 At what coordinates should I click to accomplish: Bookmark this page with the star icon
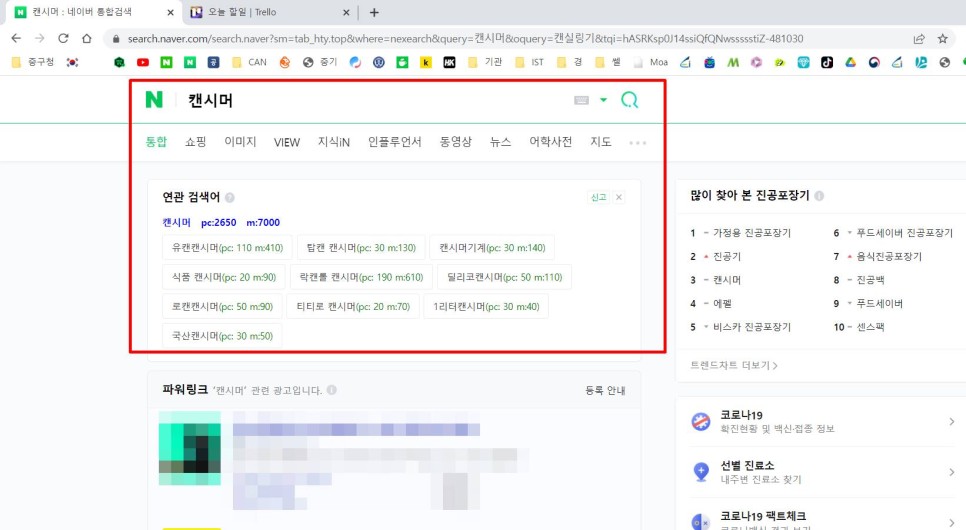click(943, 38)
